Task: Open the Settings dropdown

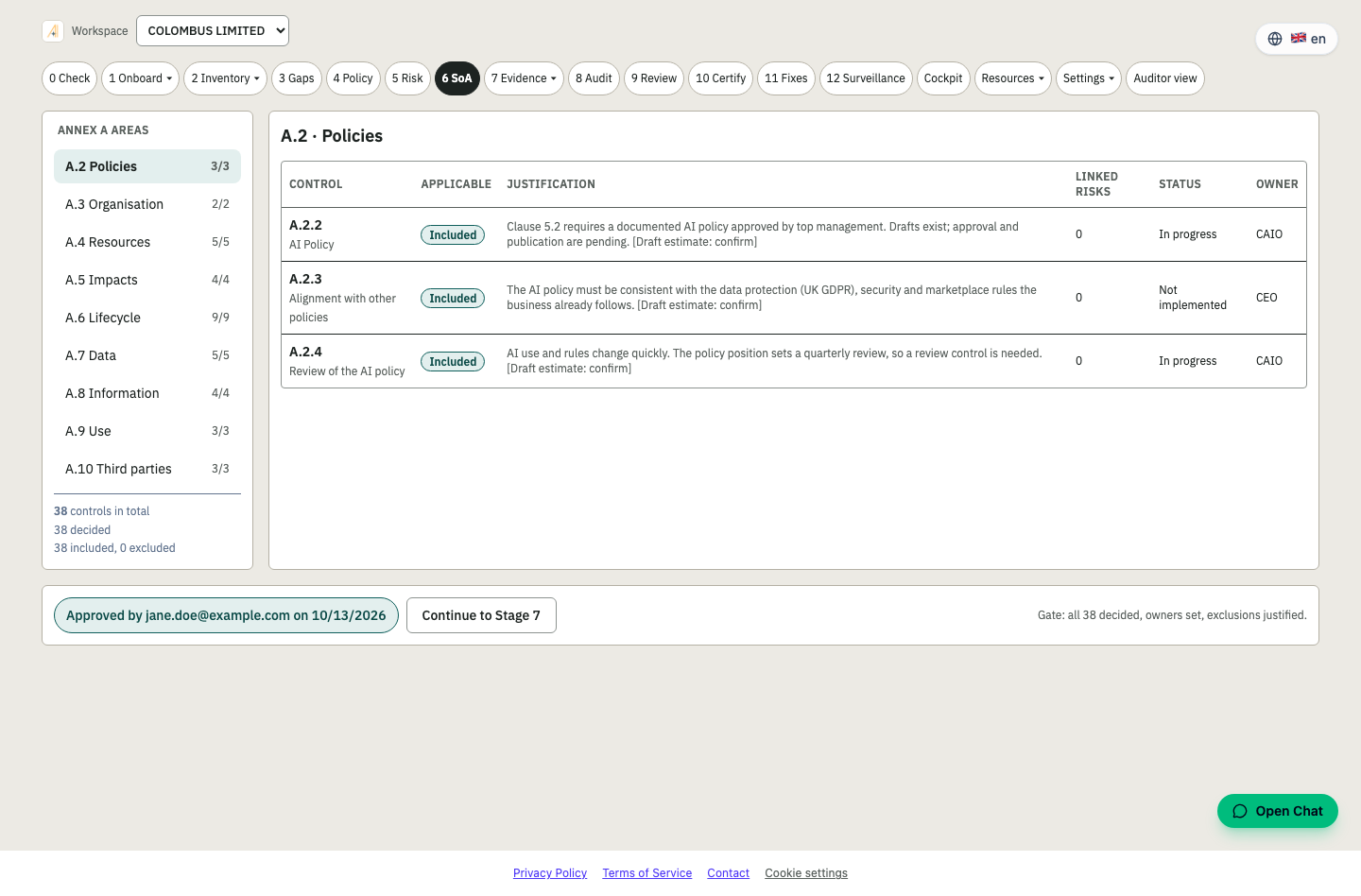Action: (x=1089, y=78)
